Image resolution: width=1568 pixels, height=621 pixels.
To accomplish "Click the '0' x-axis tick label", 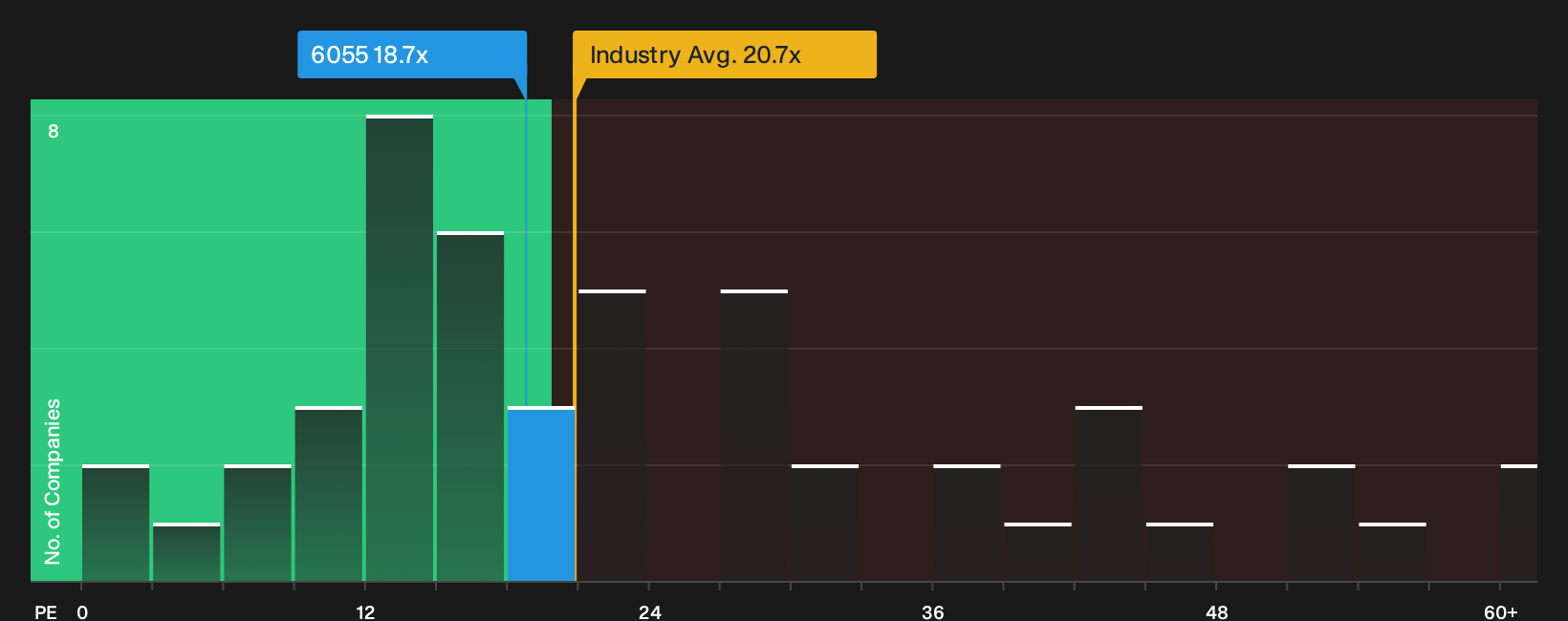I will (x=82, y=611).
